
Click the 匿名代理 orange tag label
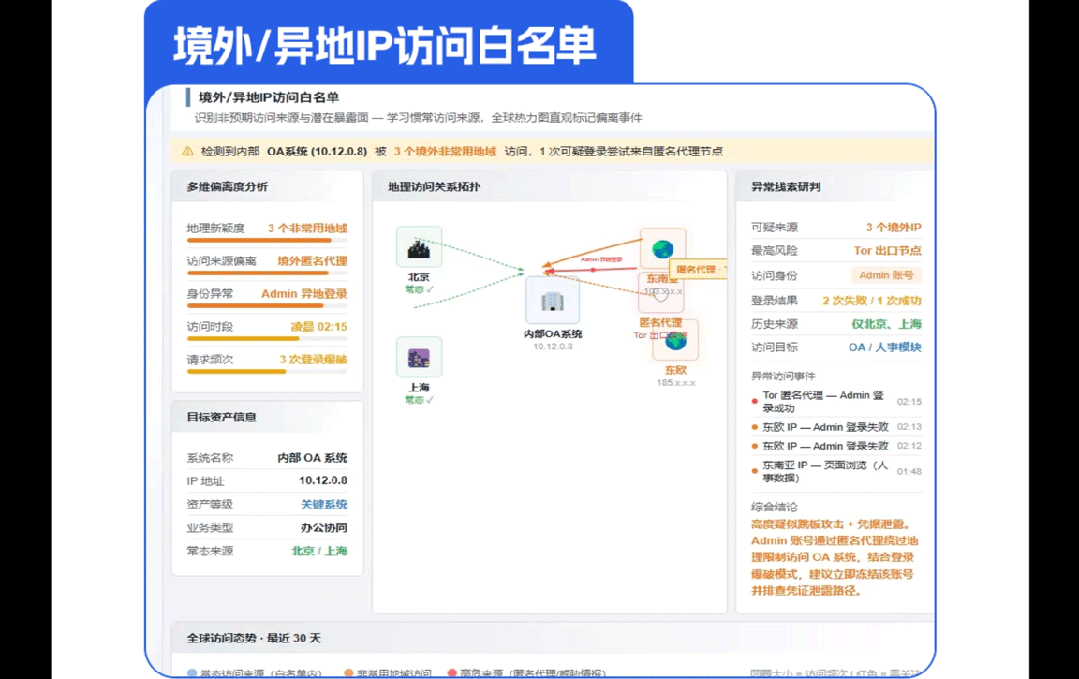tap(698, 269)
